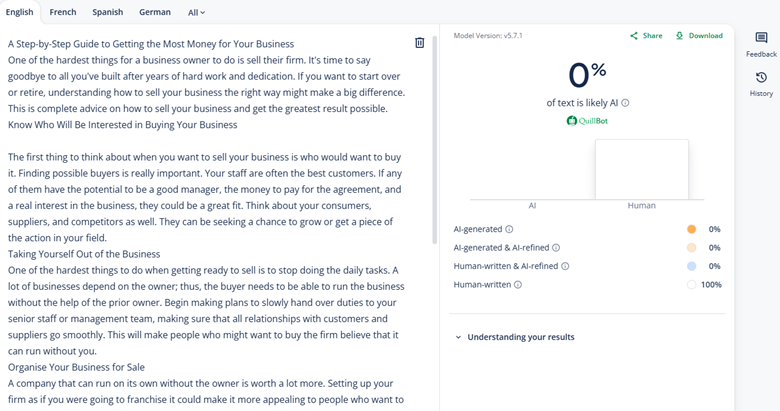This screenshot has width=780, height=411.
Task: Open the History clock icon
Action: (x=761, y=78)
